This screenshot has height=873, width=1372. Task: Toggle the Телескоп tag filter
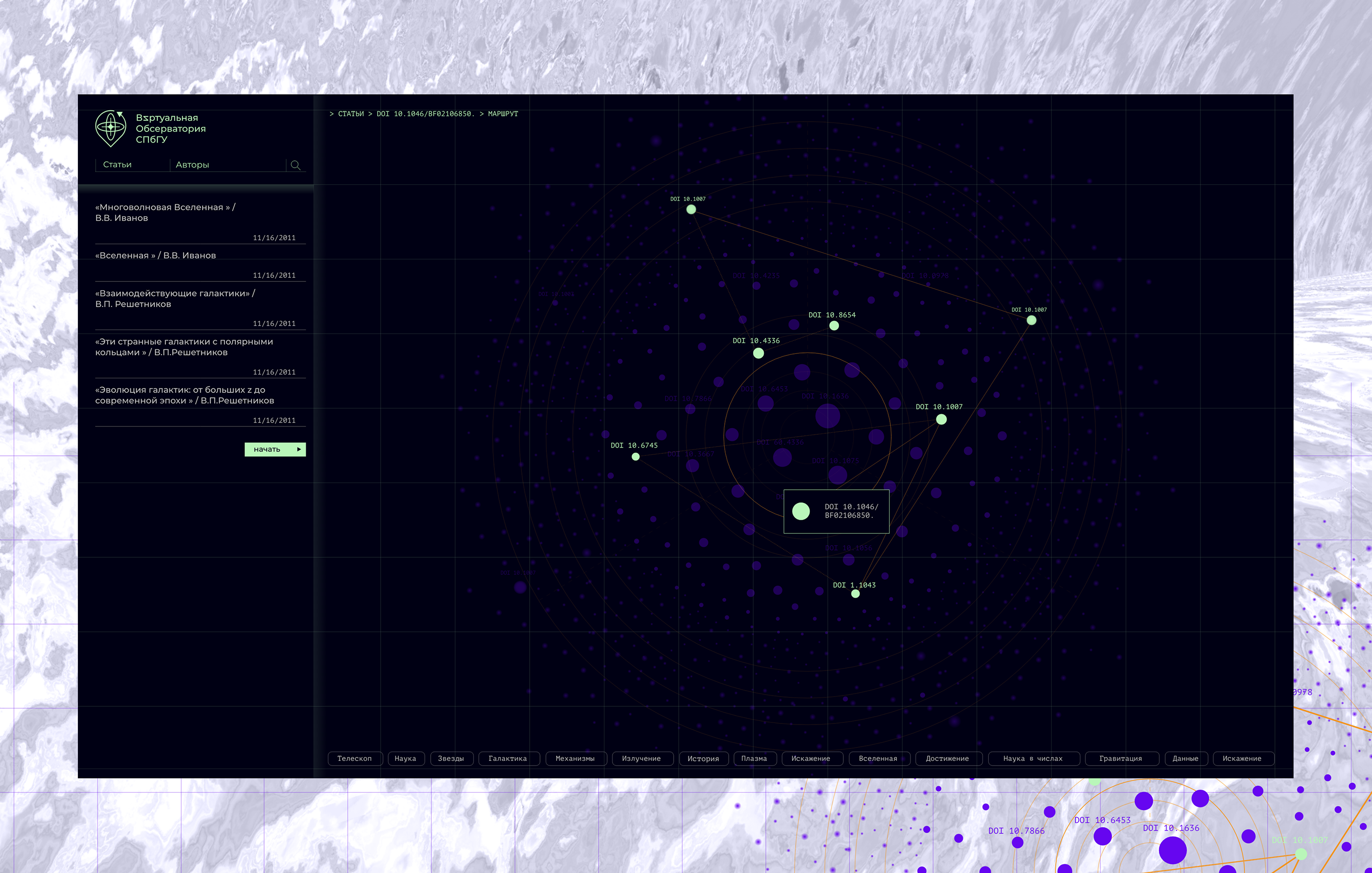tap(354, 758)
